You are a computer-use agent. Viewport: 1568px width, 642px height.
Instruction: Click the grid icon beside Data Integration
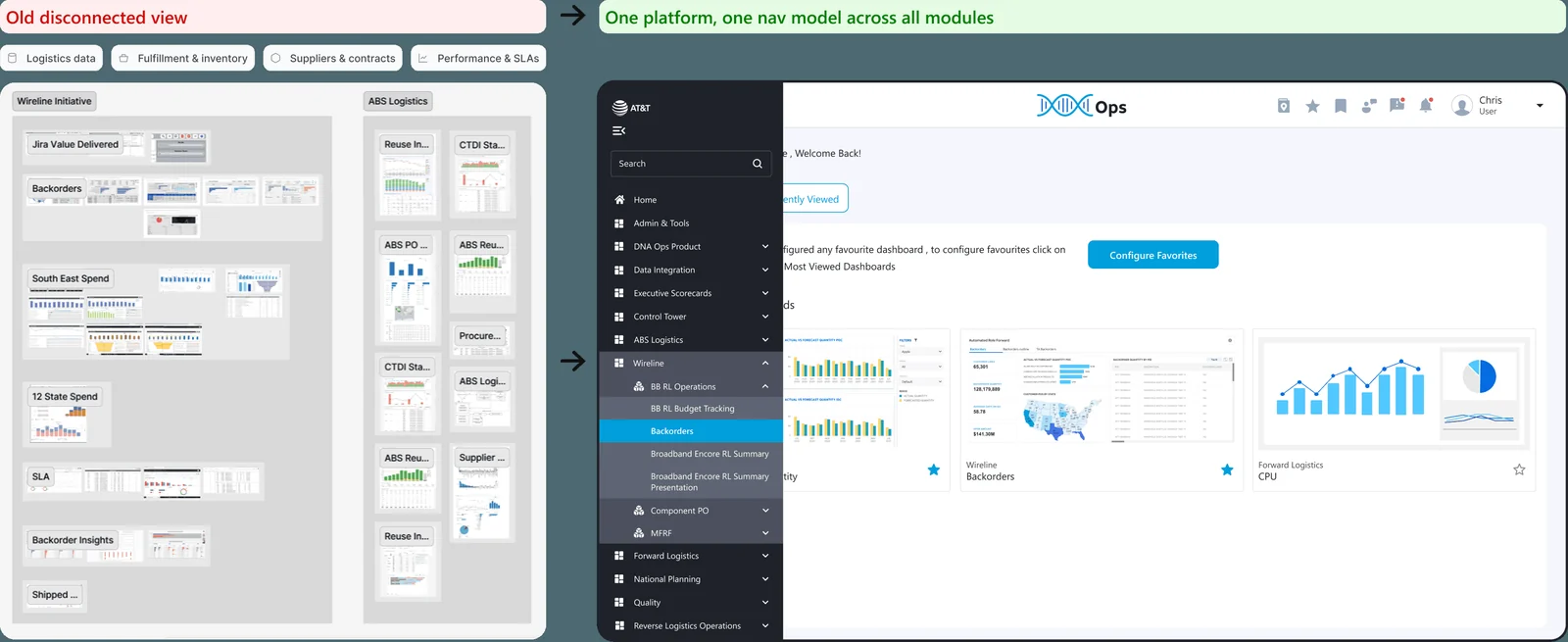[619, 271]
